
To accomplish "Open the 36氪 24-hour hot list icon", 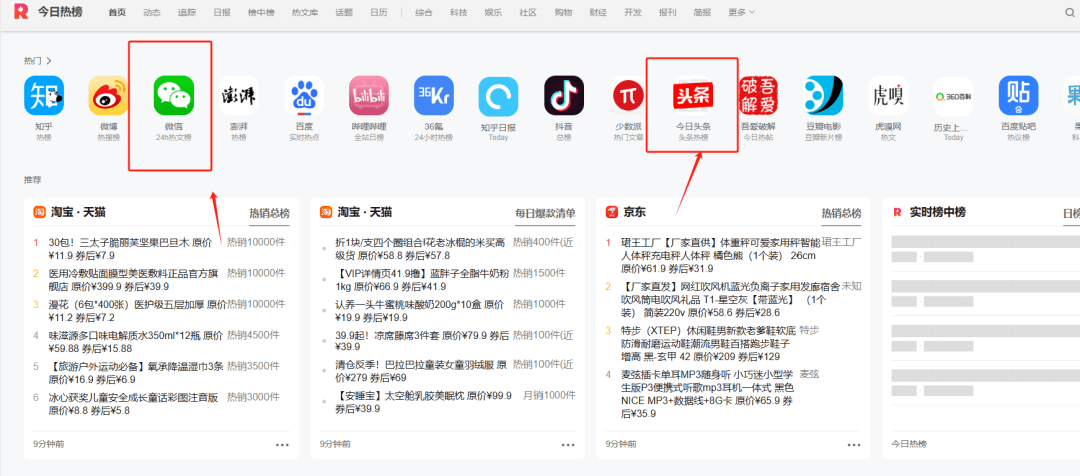I will tap(434, 95).
